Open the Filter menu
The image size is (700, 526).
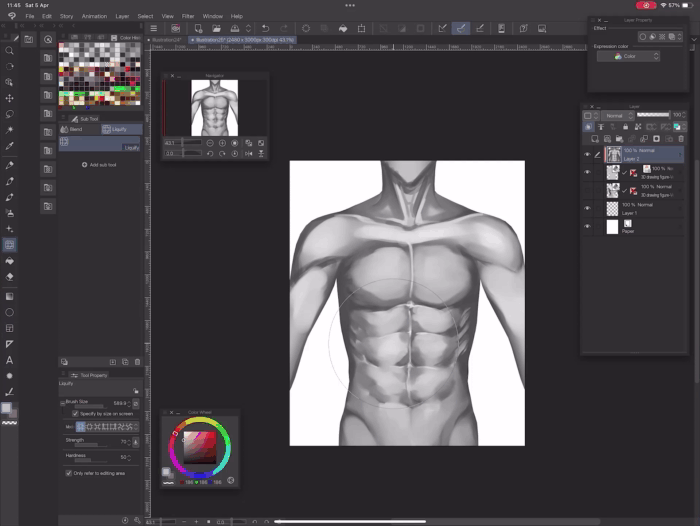click(188, 16)
